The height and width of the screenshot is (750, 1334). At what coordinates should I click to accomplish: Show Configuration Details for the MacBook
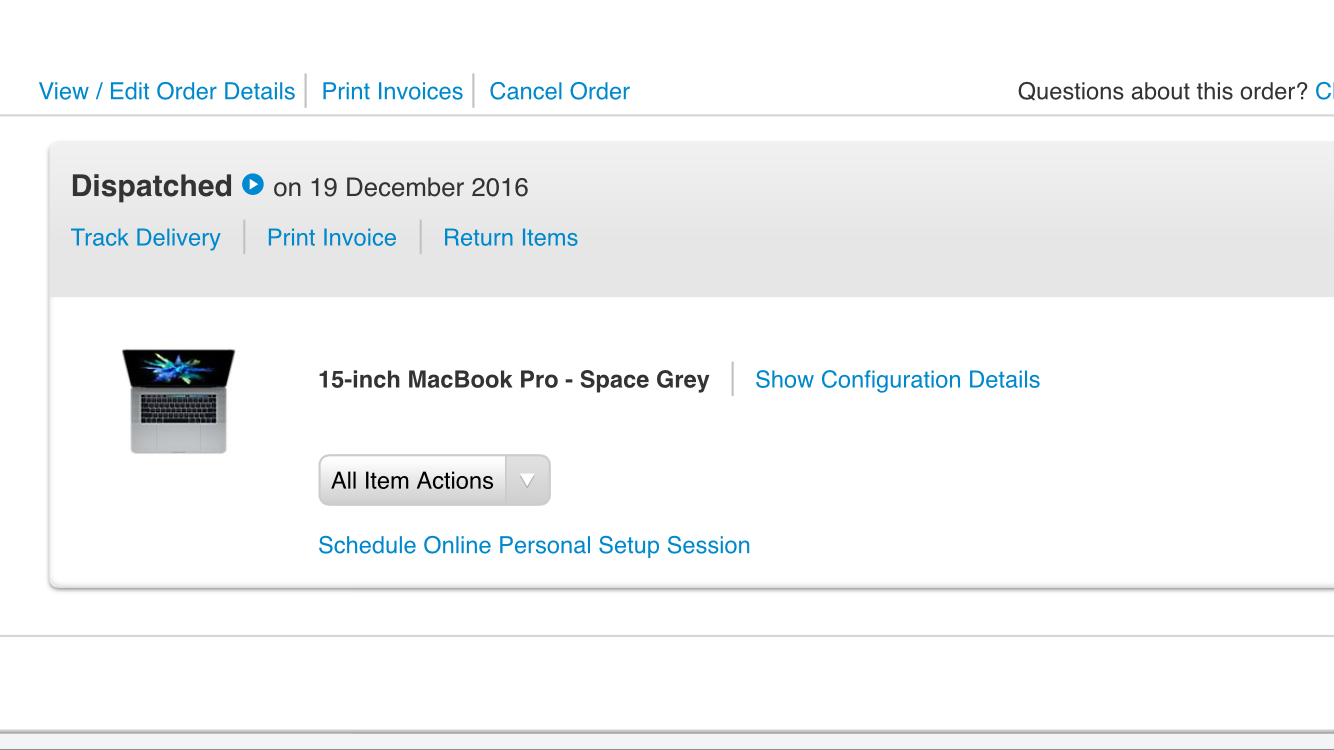pyautogui.click(x=897, y=380)
